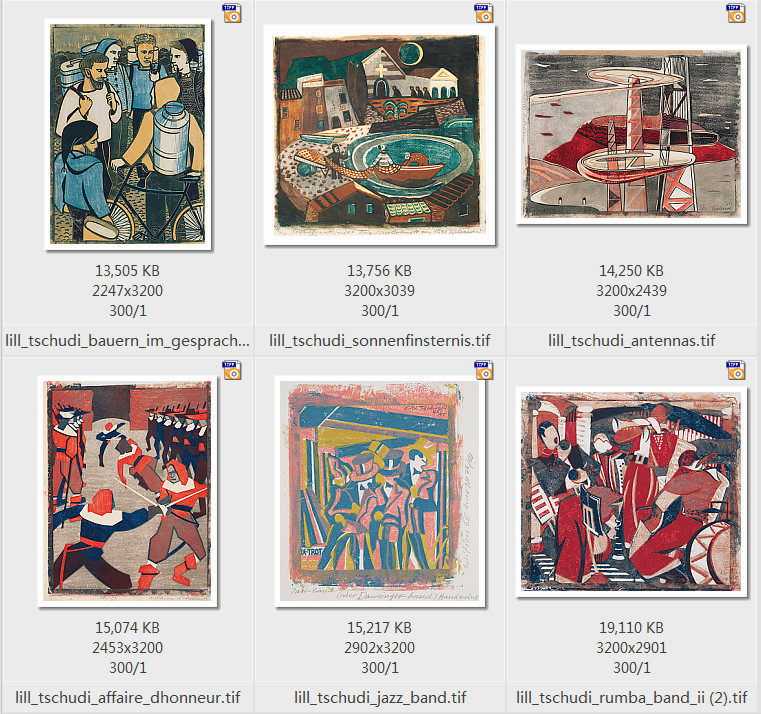
Task: Click filename lill_tschudi_sonnenfinsternis.tif label
Action: 380,340
